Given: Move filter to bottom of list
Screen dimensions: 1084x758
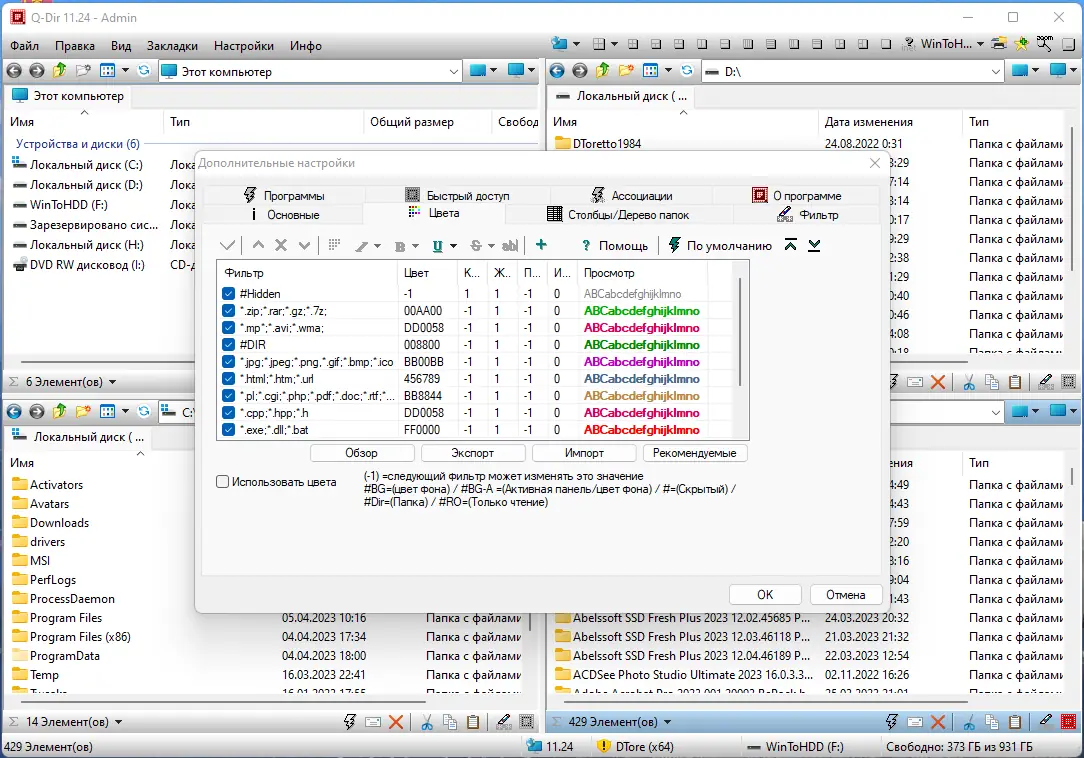Looking at the screenshot, I should pos(814,245).
